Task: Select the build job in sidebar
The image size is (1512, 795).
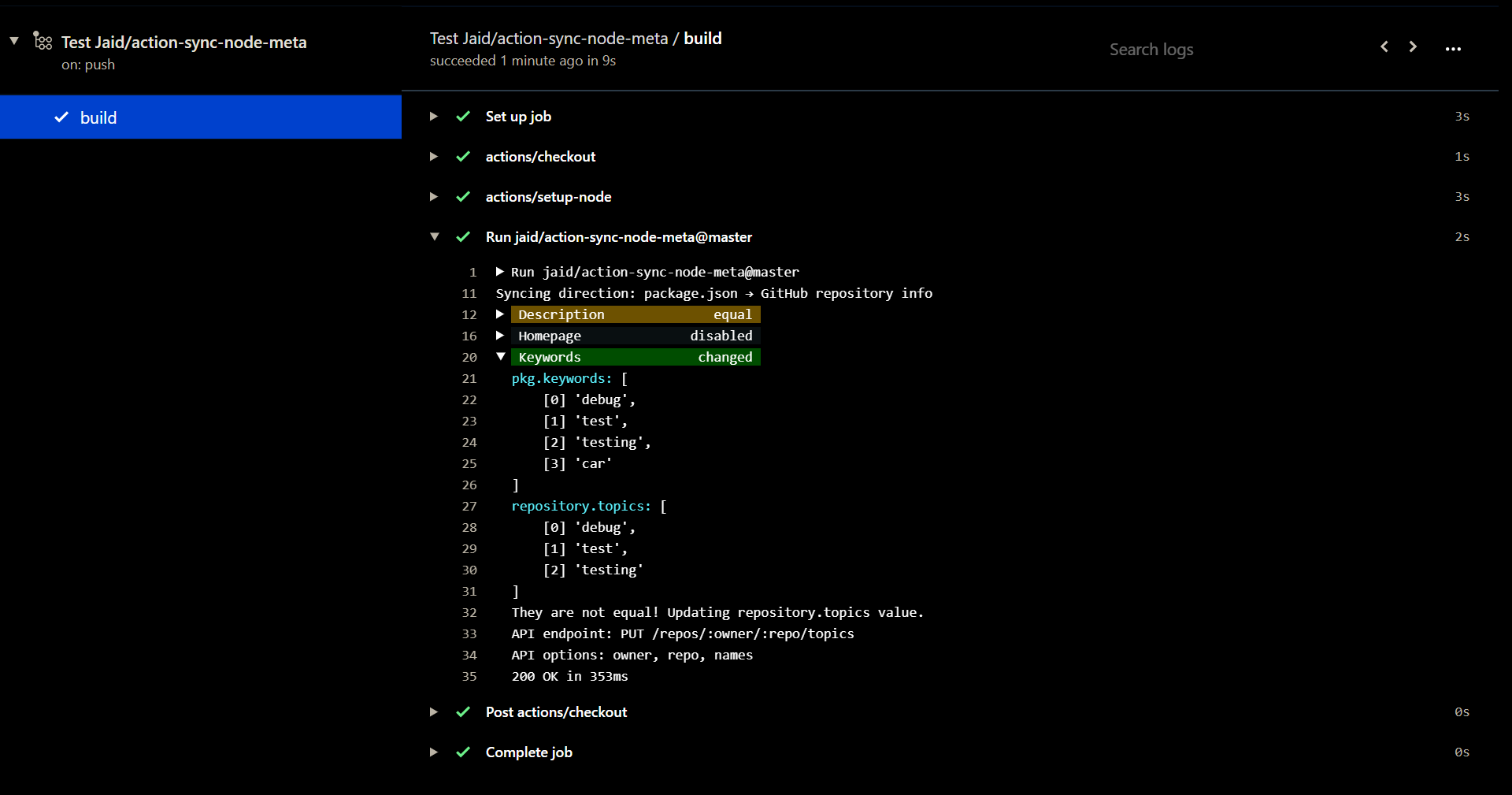Action: (201, 117)
